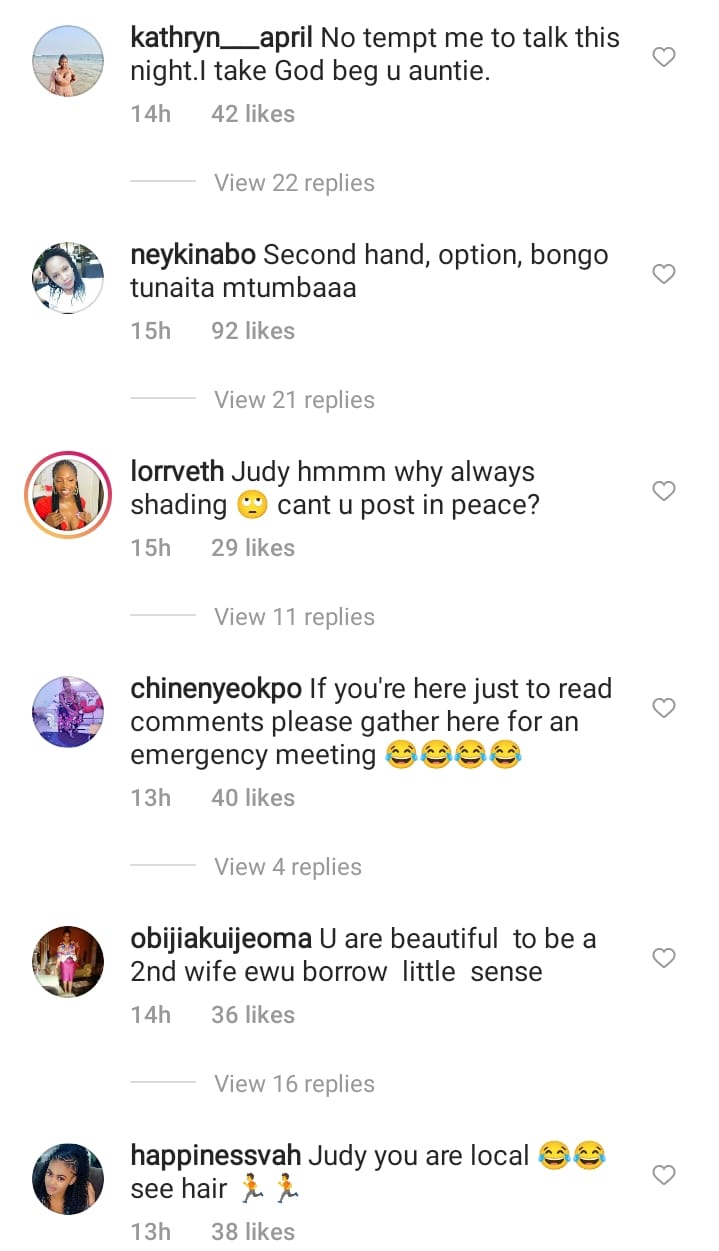Expand View 22 replies

click(294, 183)
